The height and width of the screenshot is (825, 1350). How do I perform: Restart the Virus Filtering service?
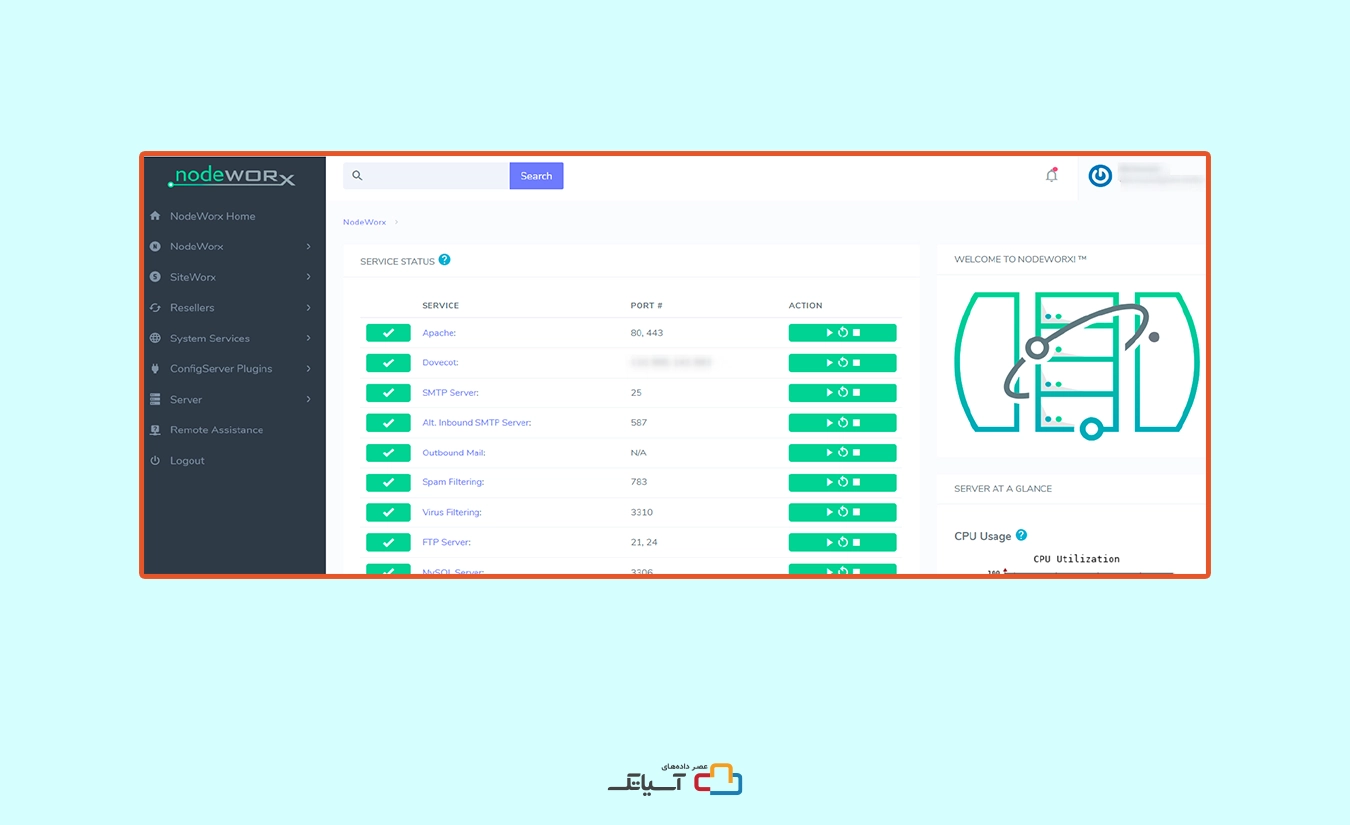pyautogui.click(x=843, y=512)
